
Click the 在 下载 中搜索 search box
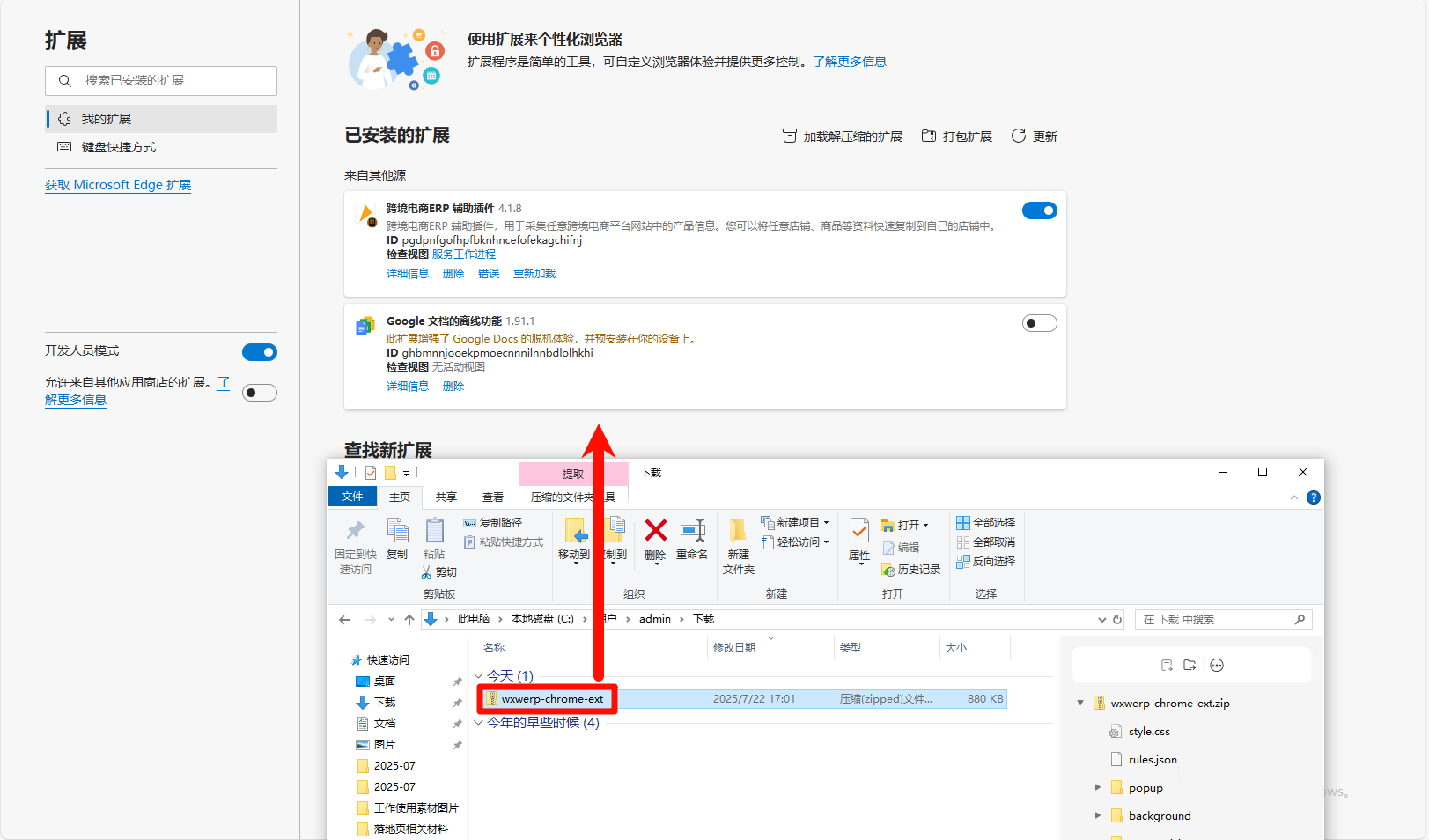(x=1224, y=620)
